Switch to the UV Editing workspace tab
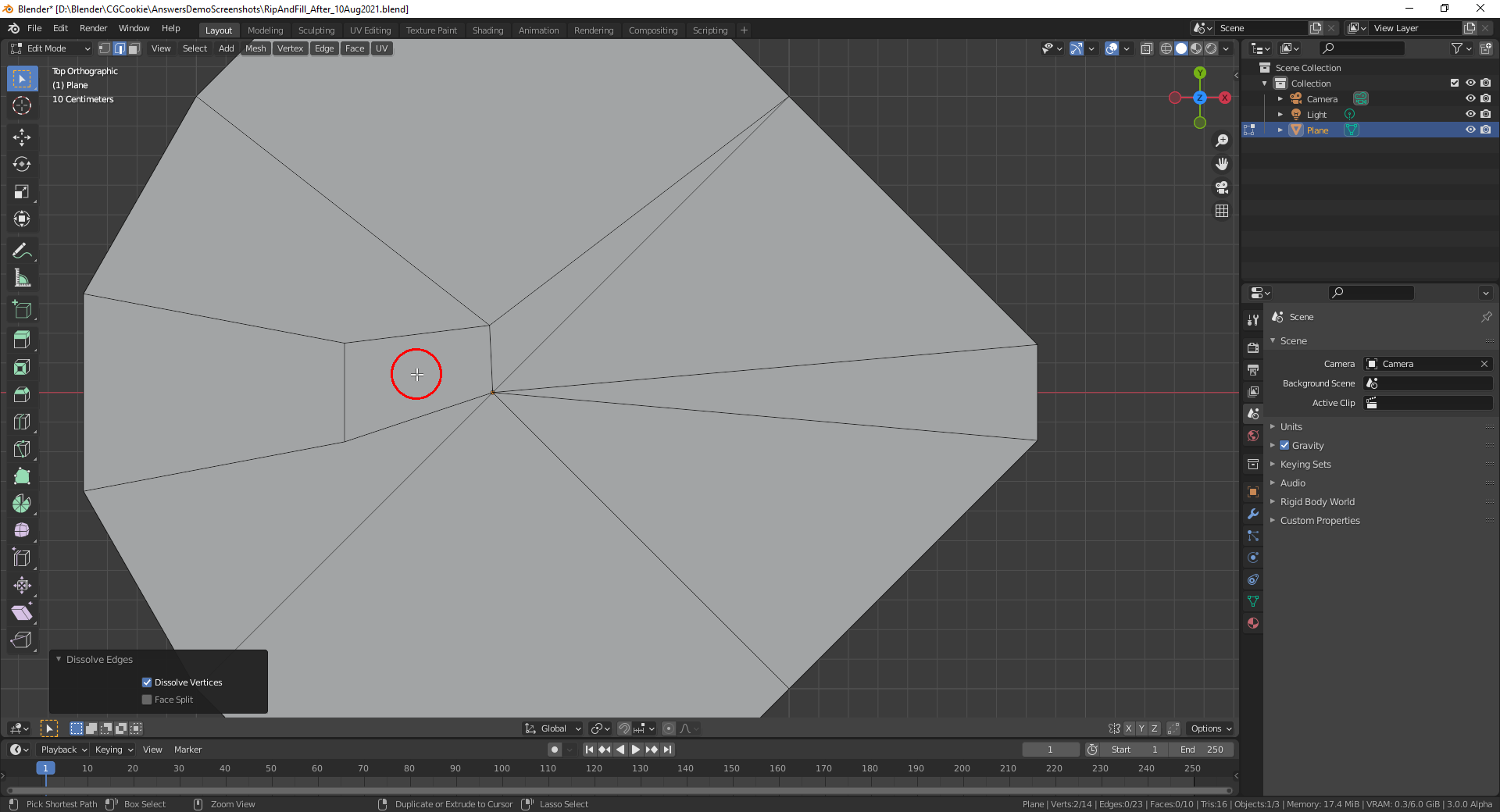This screenshot has height=812, width=1500. click(x=370, y=30)
